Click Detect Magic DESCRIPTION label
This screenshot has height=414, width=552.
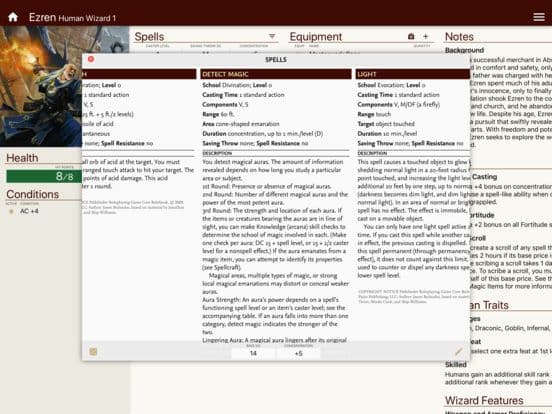(217, 153)
